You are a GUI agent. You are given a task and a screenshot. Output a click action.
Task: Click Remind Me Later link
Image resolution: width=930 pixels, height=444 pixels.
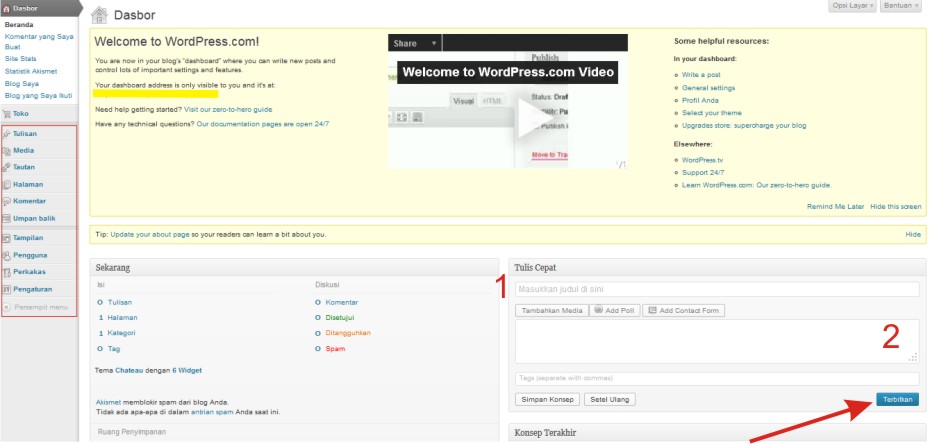click(x=836, y=206)
